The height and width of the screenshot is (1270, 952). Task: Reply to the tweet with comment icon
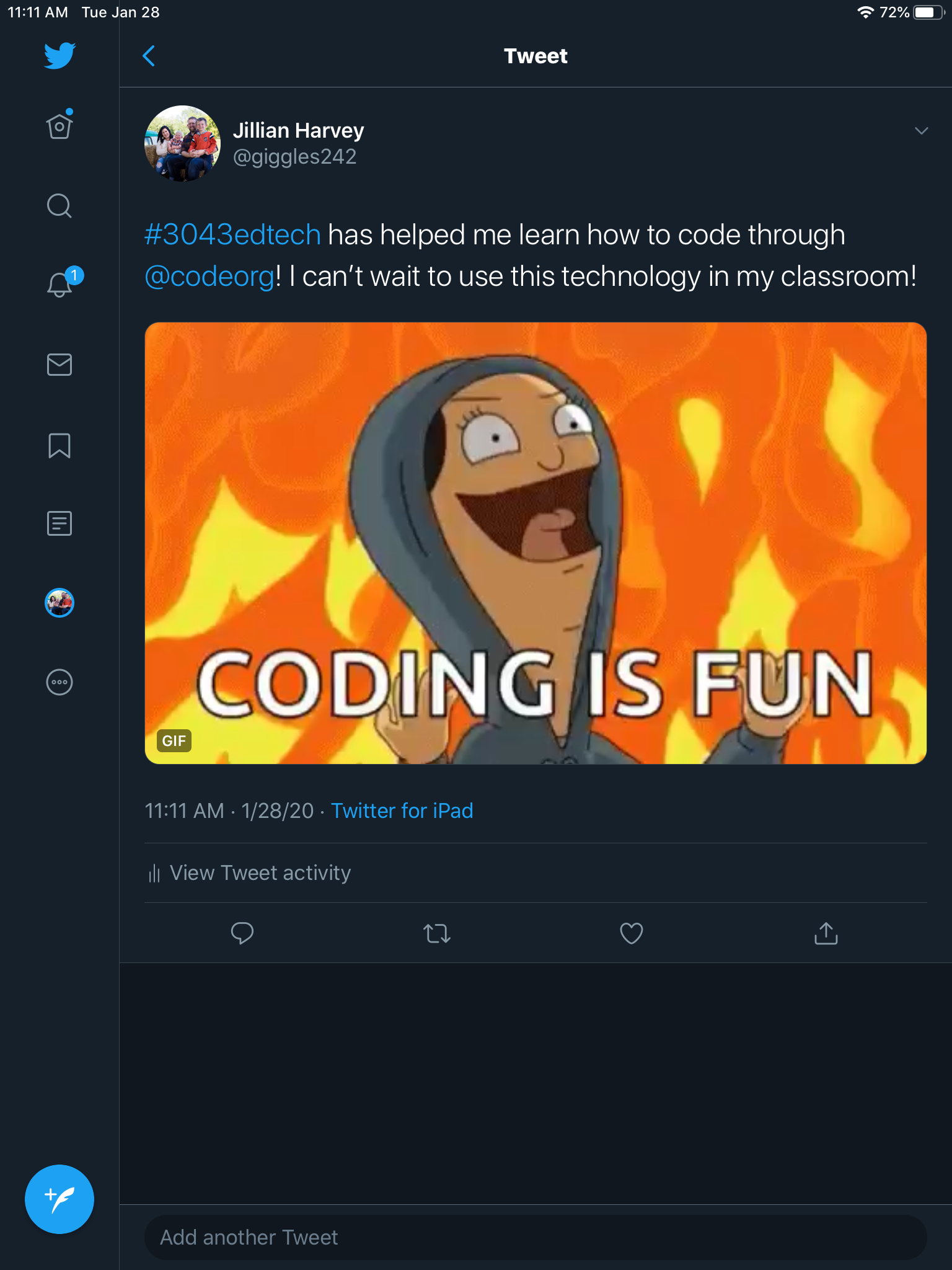[242, 933]
